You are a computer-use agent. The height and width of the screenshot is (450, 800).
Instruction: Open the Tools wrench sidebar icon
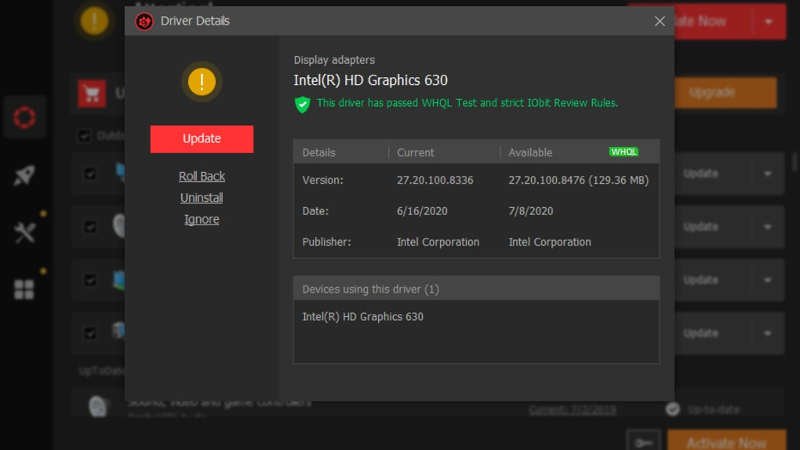[24, 233]
